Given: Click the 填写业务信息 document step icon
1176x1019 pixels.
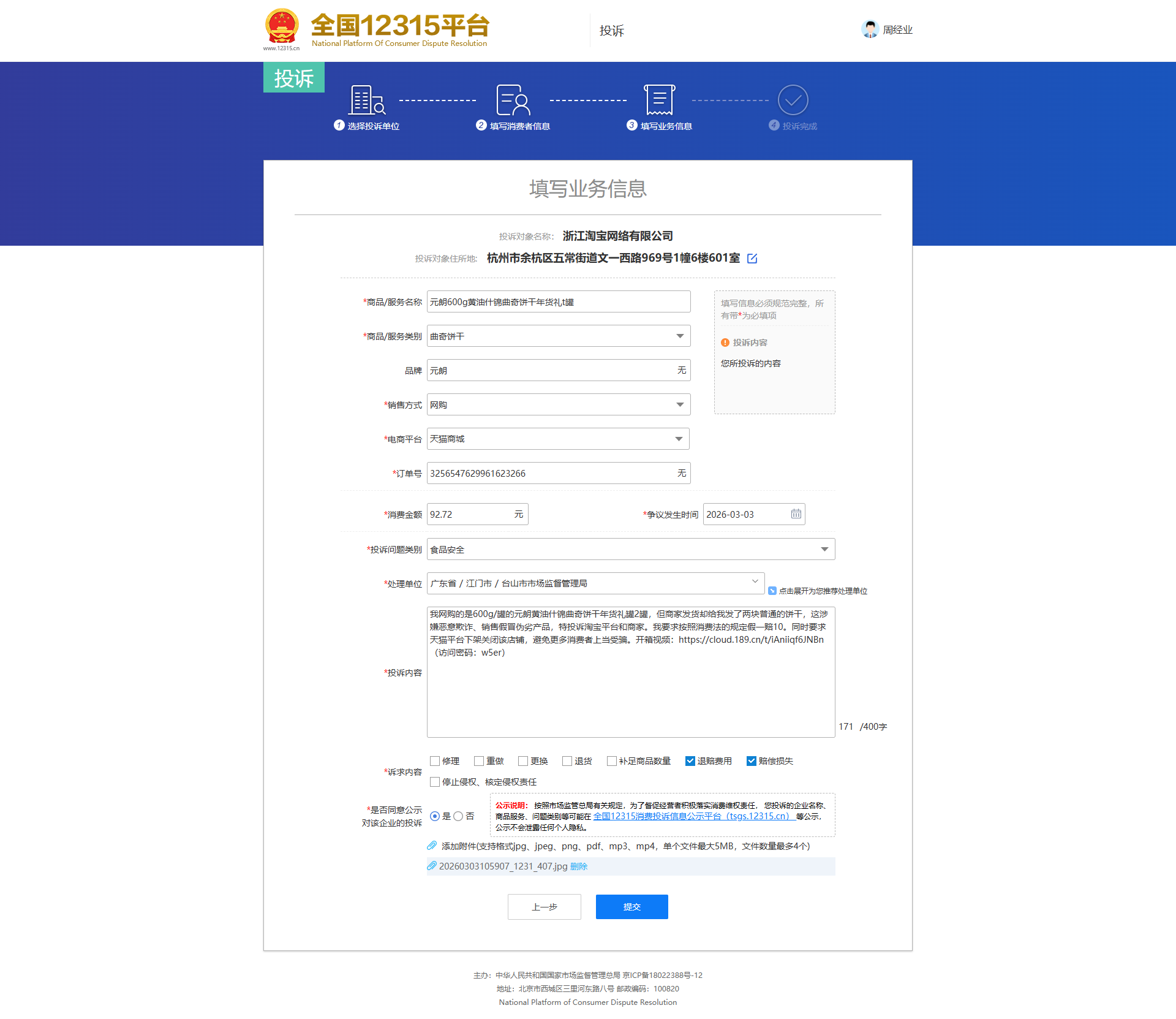Looking at the screenshot, I should click(659, 100).
